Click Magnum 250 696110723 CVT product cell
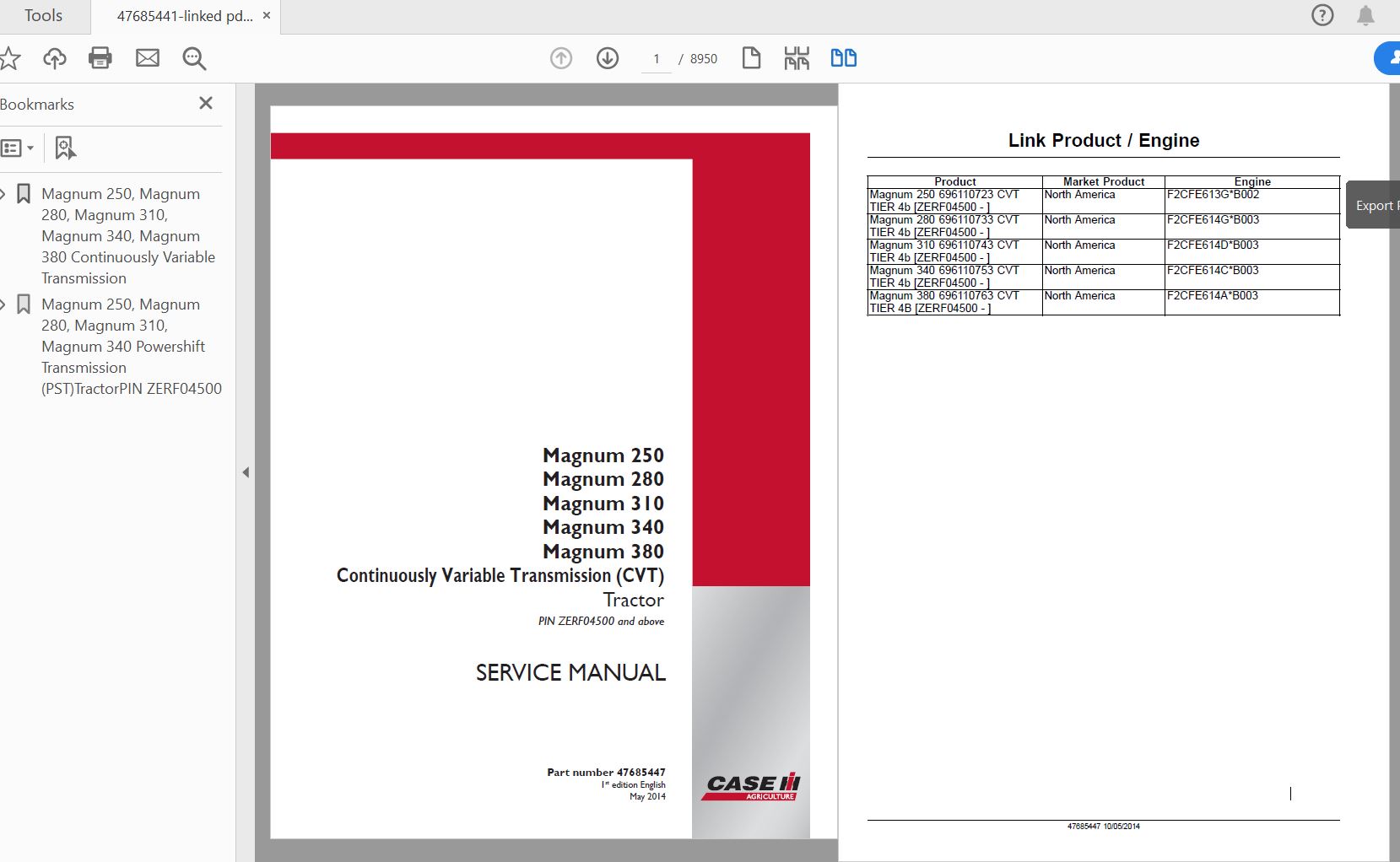The width and height of the screenshot is (1400, 862). click(954, 201)
